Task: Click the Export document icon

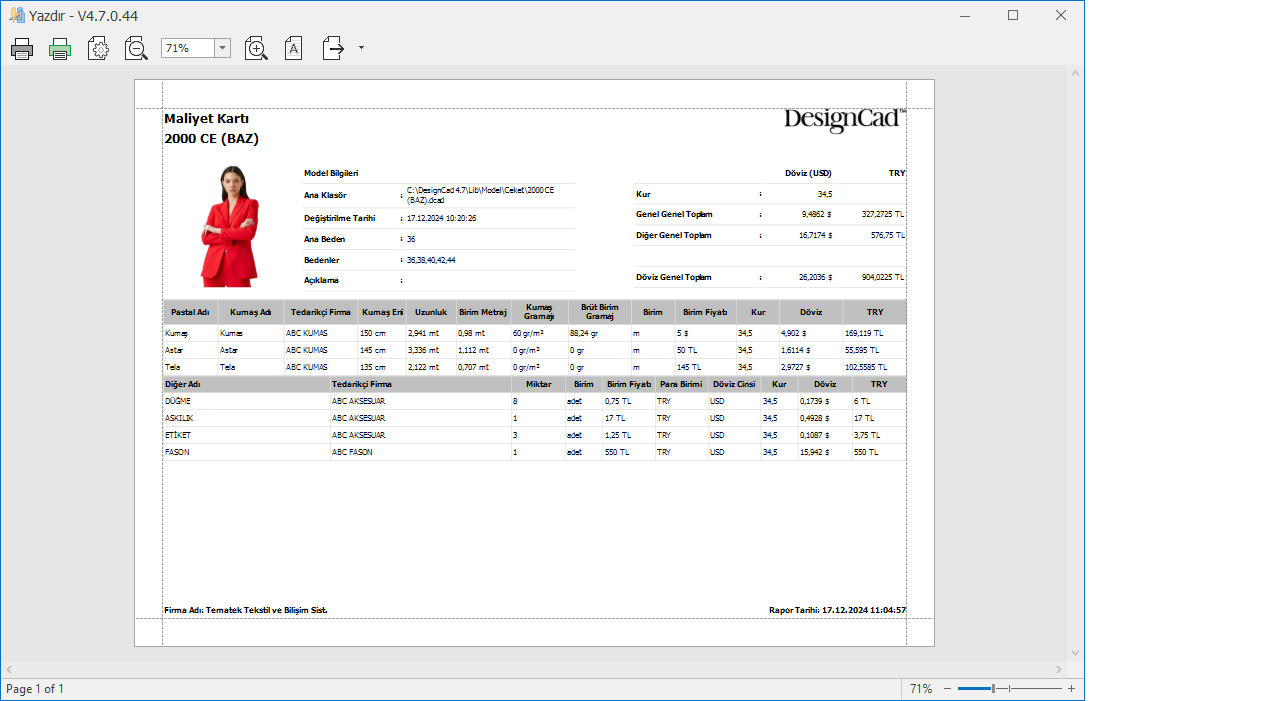Action: pyautogui.click(x=333, y=48)
